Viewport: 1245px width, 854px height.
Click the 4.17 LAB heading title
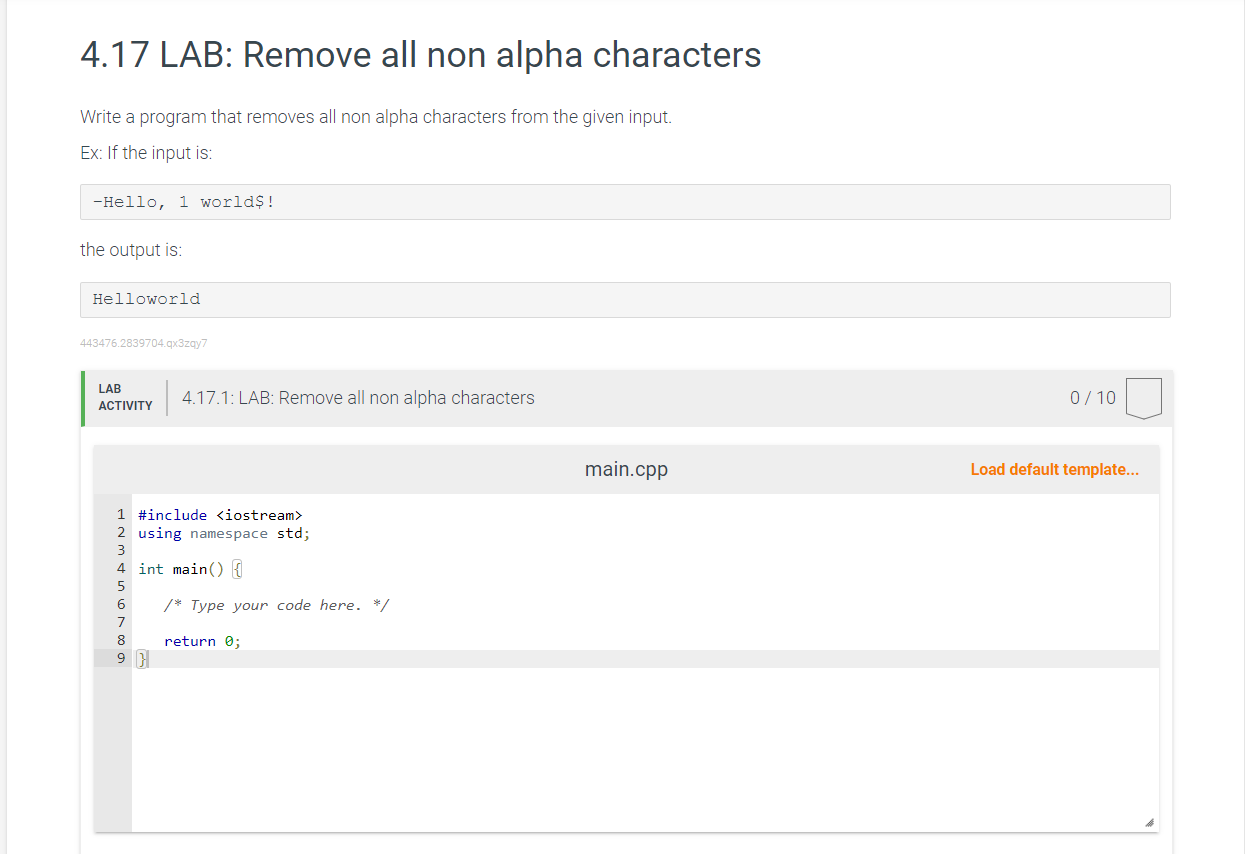pos(420,55)
